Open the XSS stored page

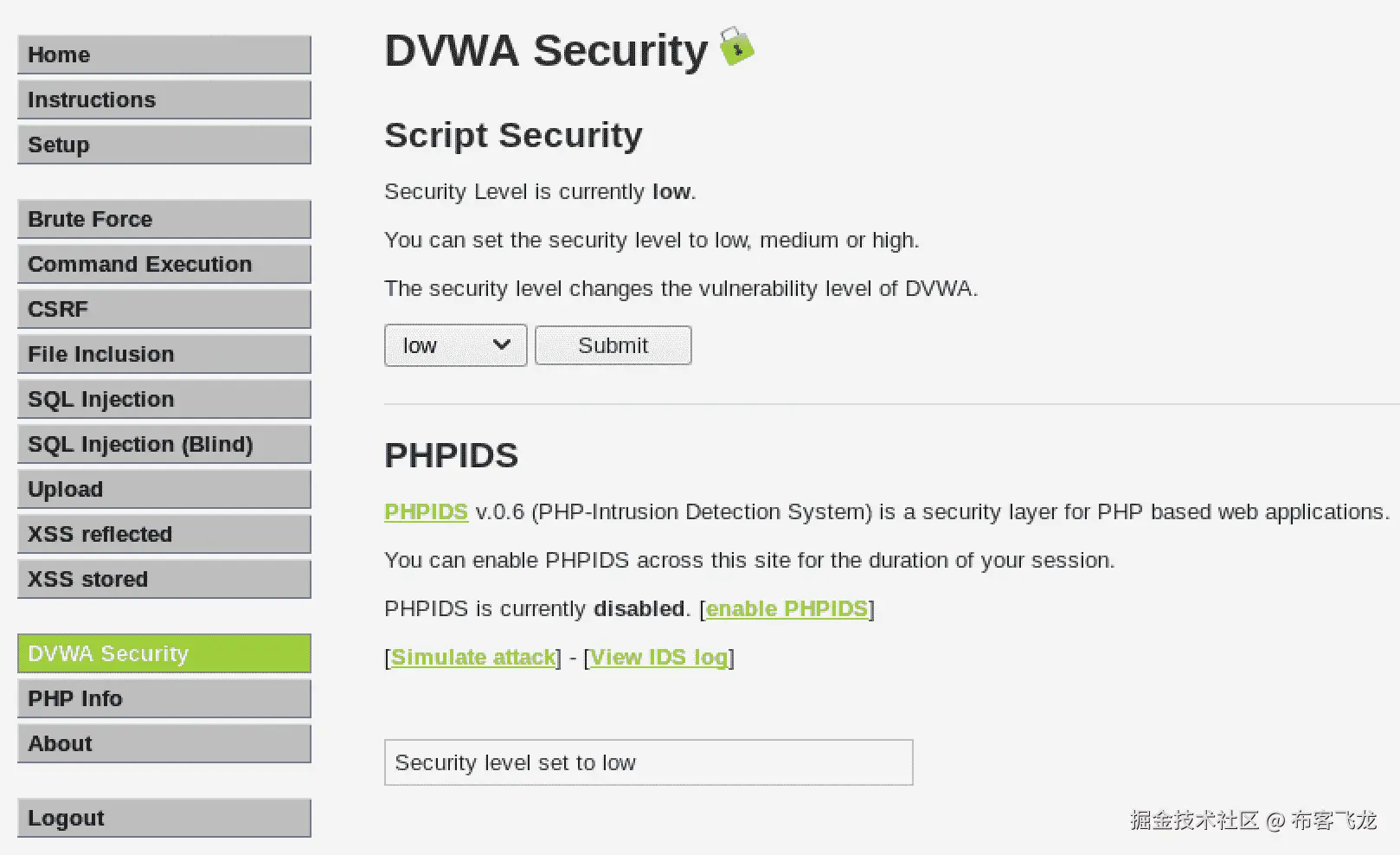tap(164, 579)
